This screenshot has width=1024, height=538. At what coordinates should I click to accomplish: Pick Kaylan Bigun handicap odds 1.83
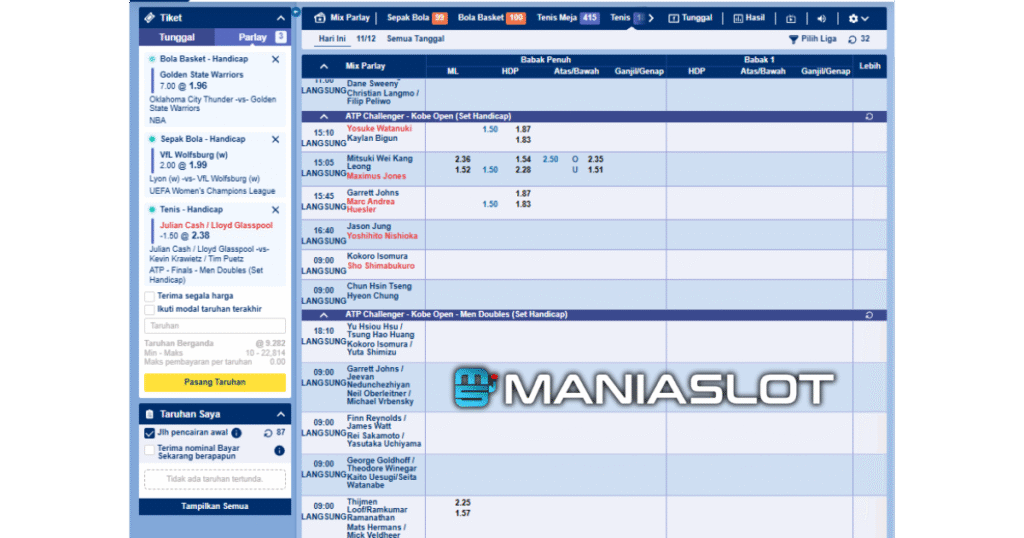pos(522,140)
